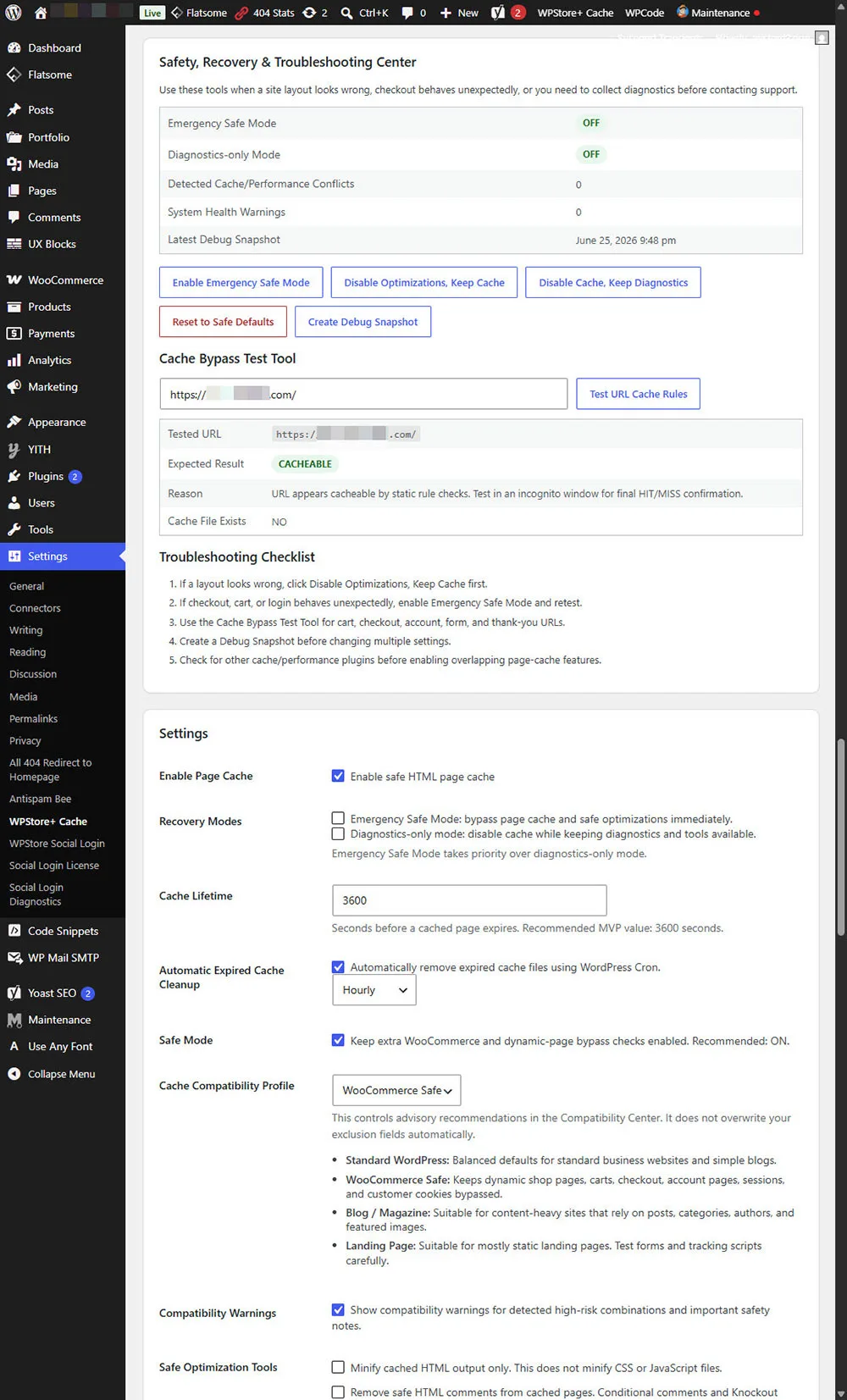Open General settings submenu

click(27, 586)
